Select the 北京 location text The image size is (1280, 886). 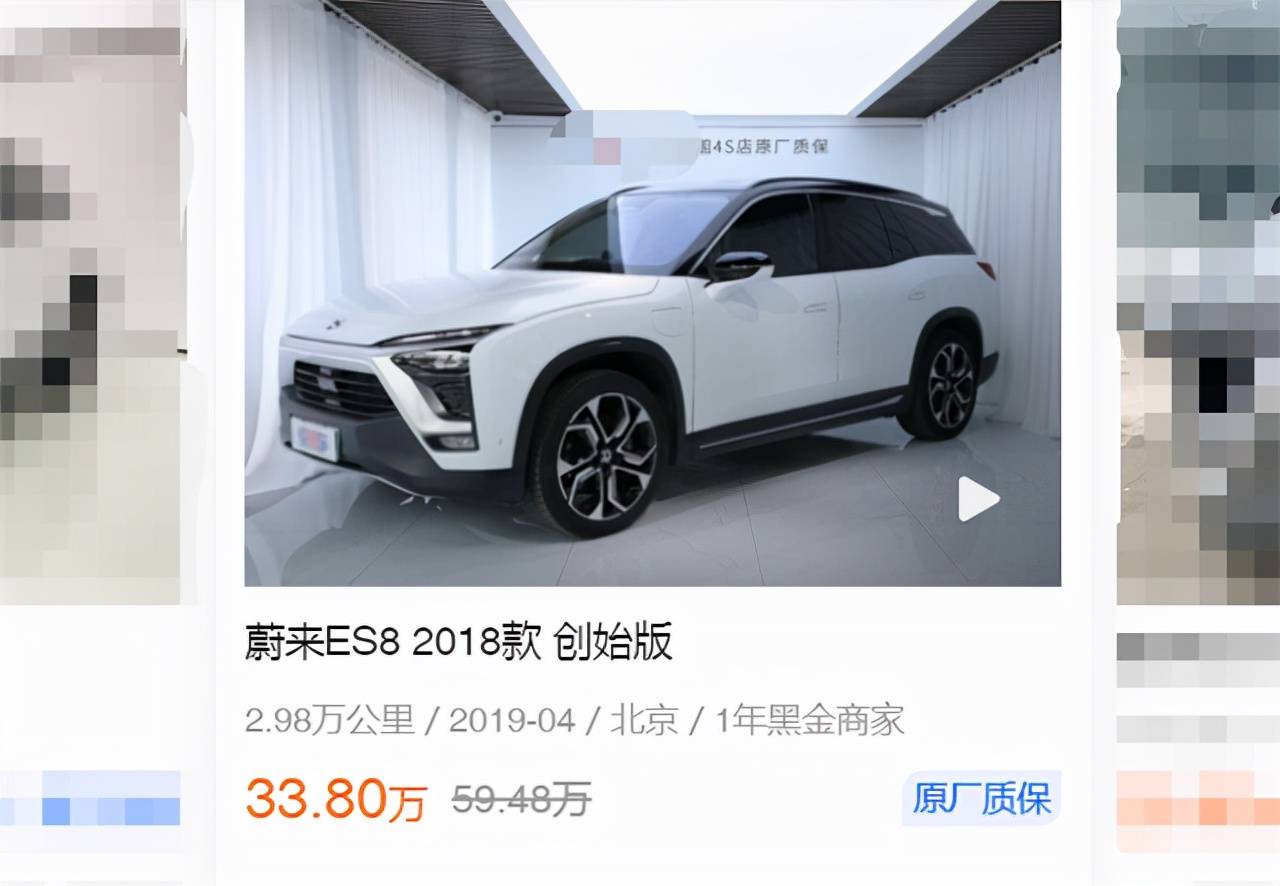(x=644, y=720)
